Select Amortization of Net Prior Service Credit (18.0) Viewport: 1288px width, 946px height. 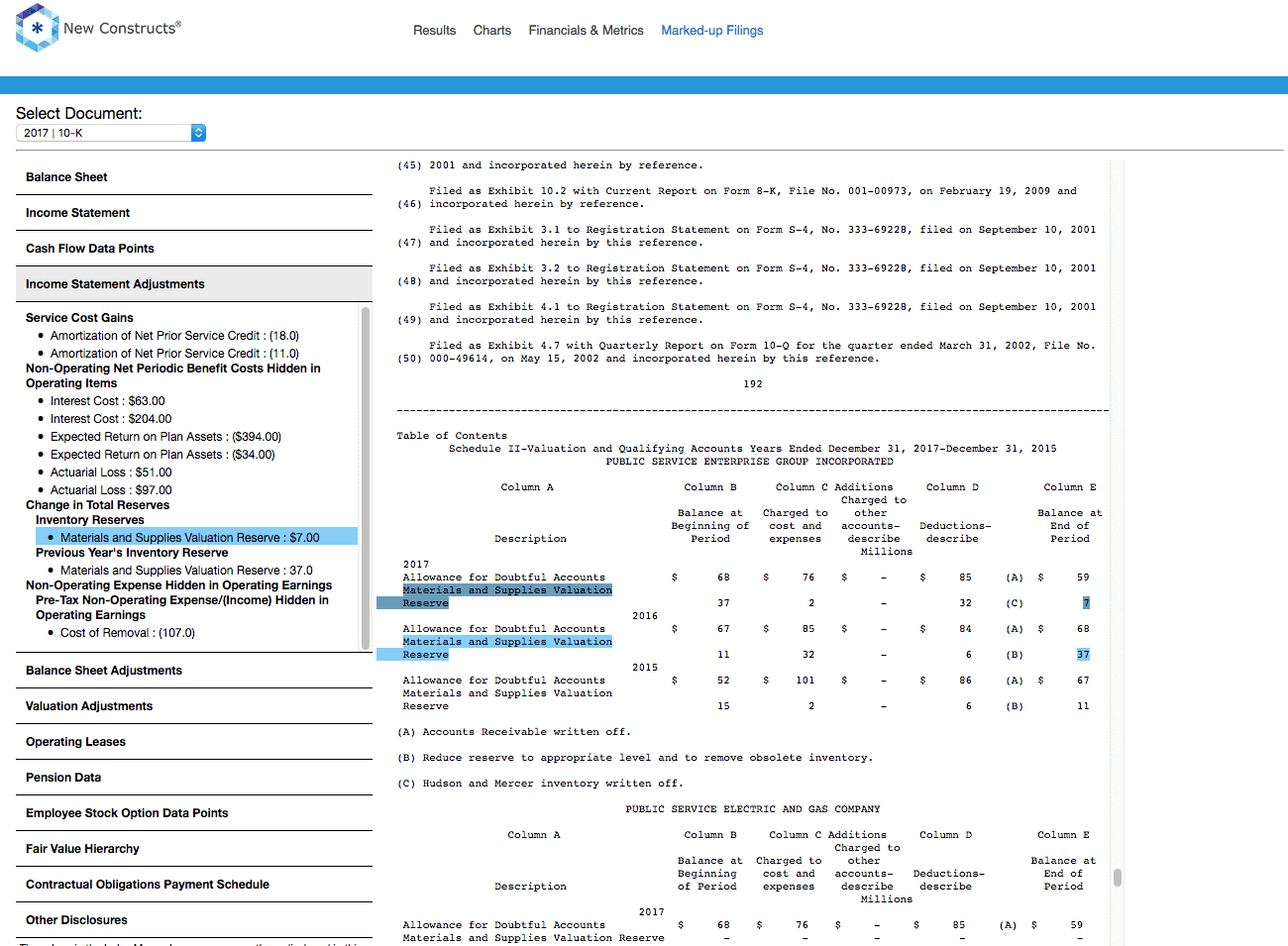click(174, 336)
